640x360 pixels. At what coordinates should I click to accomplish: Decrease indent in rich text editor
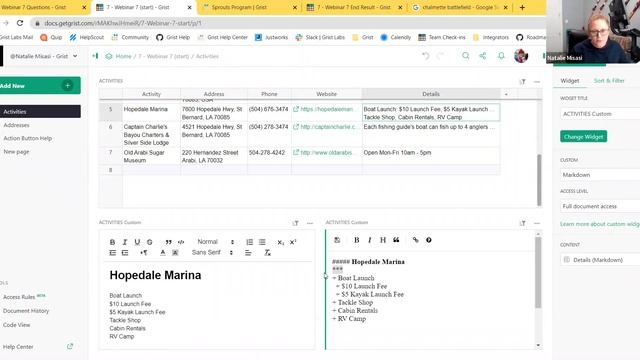[x=113, y=253]
